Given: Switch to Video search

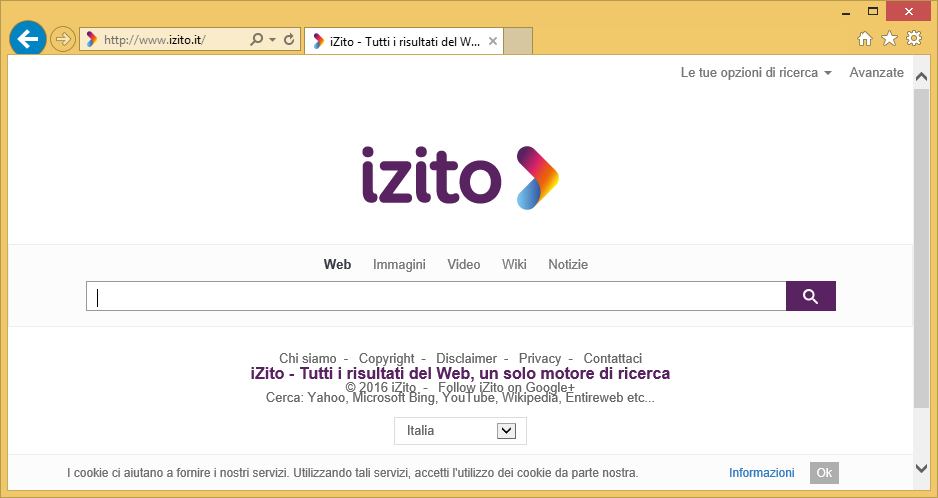Looking at the screenshot, I should (x=464, y=265).
